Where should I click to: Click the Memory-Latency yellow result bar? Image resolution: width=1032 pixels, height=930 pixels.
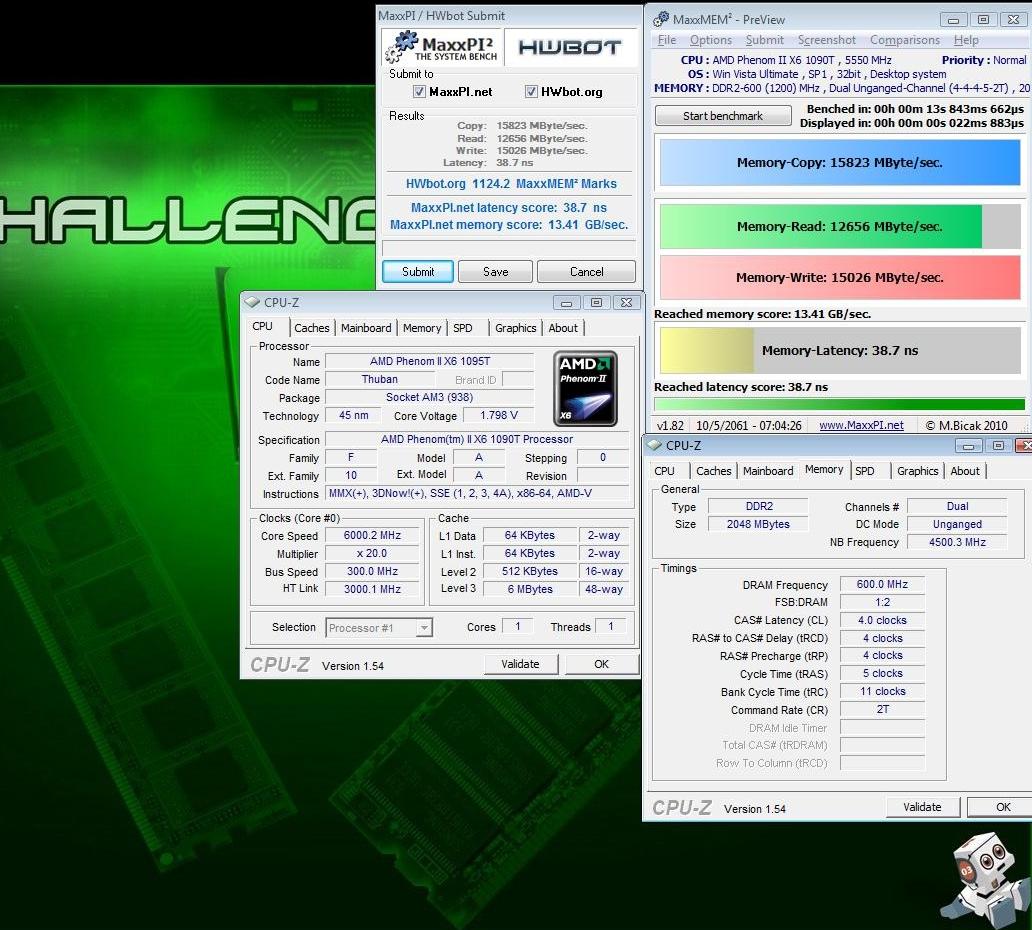(x=840, y=351)
